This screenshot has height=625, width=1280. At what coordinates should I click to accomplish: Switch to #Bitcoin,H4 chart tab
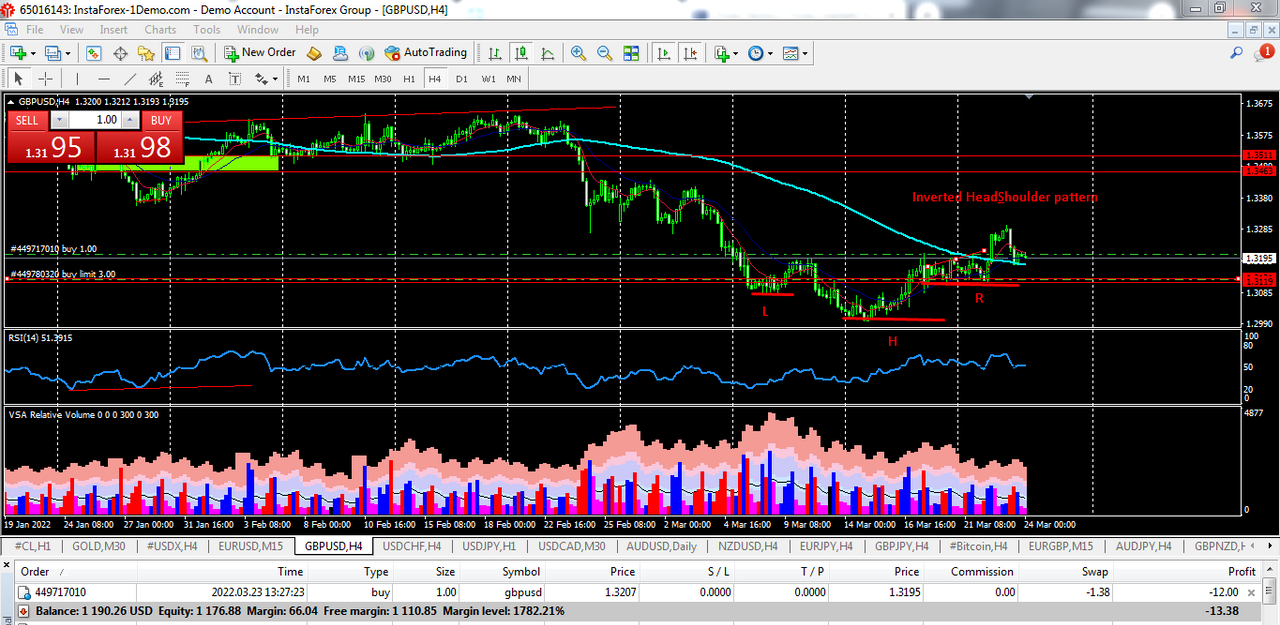[x=978, y=546]
